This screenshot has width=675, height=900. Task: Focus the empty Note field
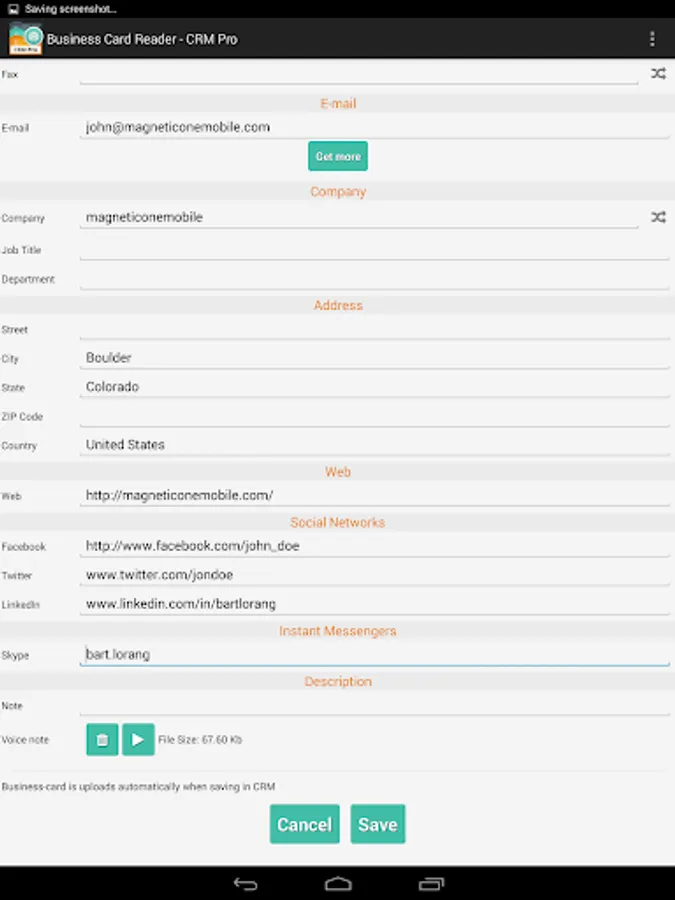point(374,705)
